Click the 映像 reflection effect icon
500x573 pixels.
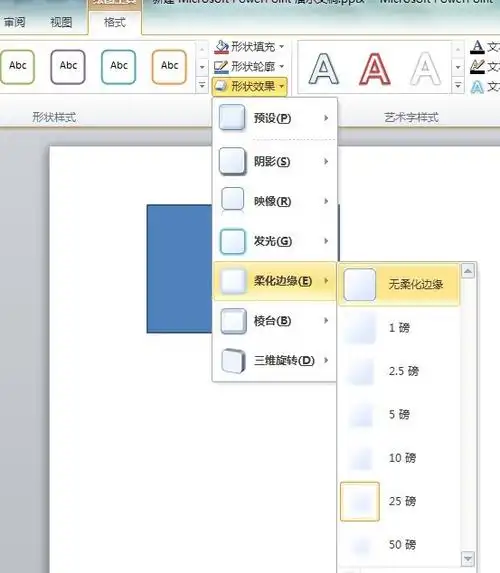pos(232,200)
